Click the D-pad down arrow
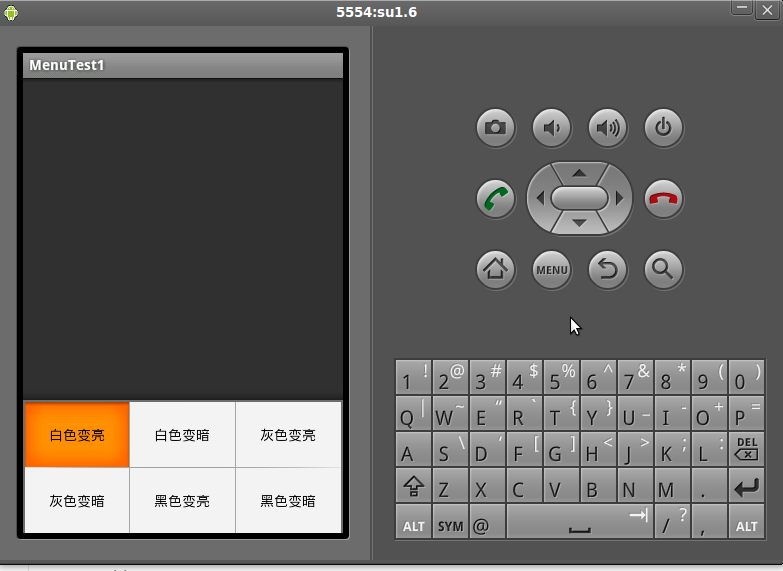The height and width of the screenshot is (571, 783). tap(579, 223)
